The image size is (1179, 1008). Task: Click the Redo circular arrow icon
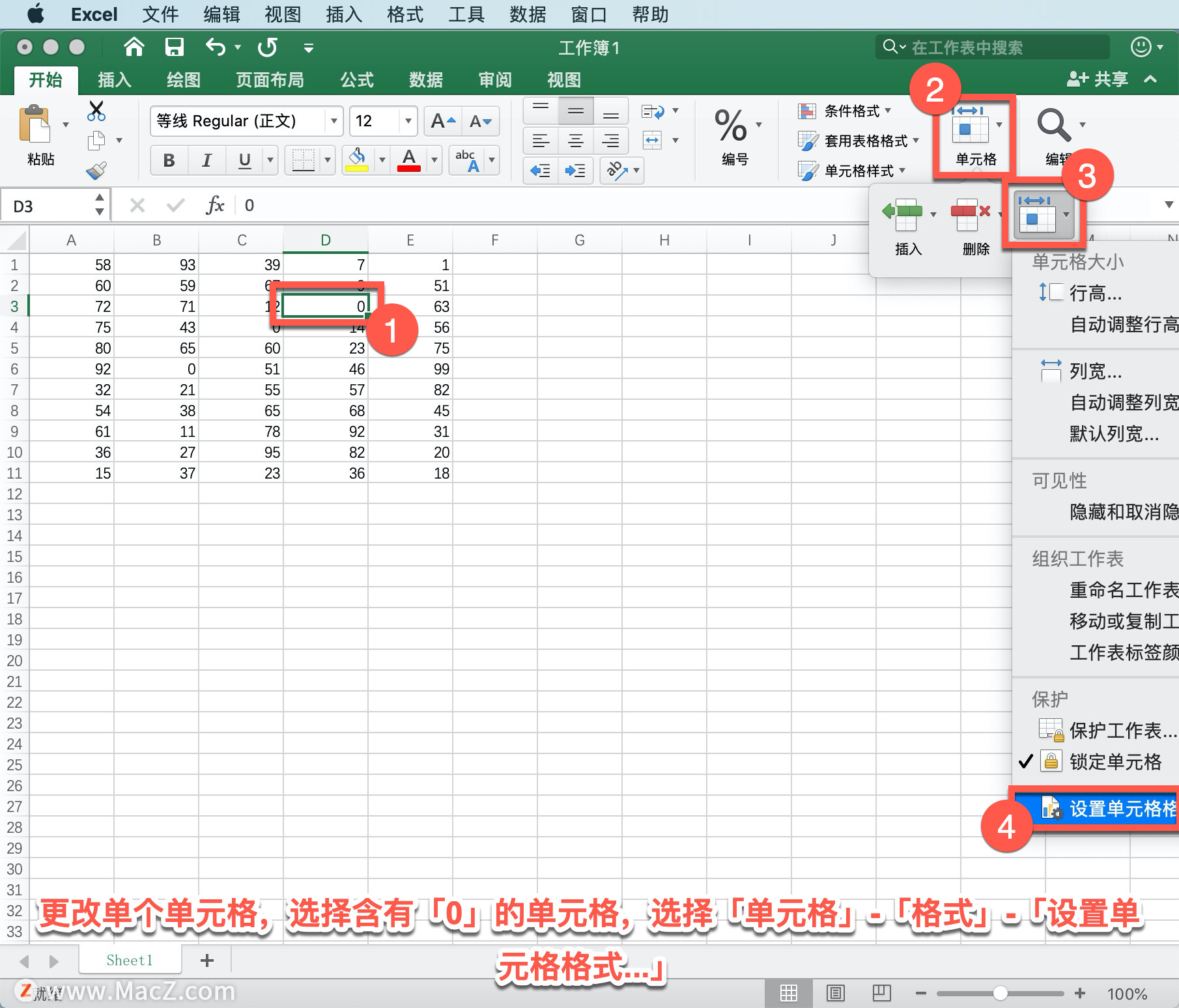tap(268, 47)
